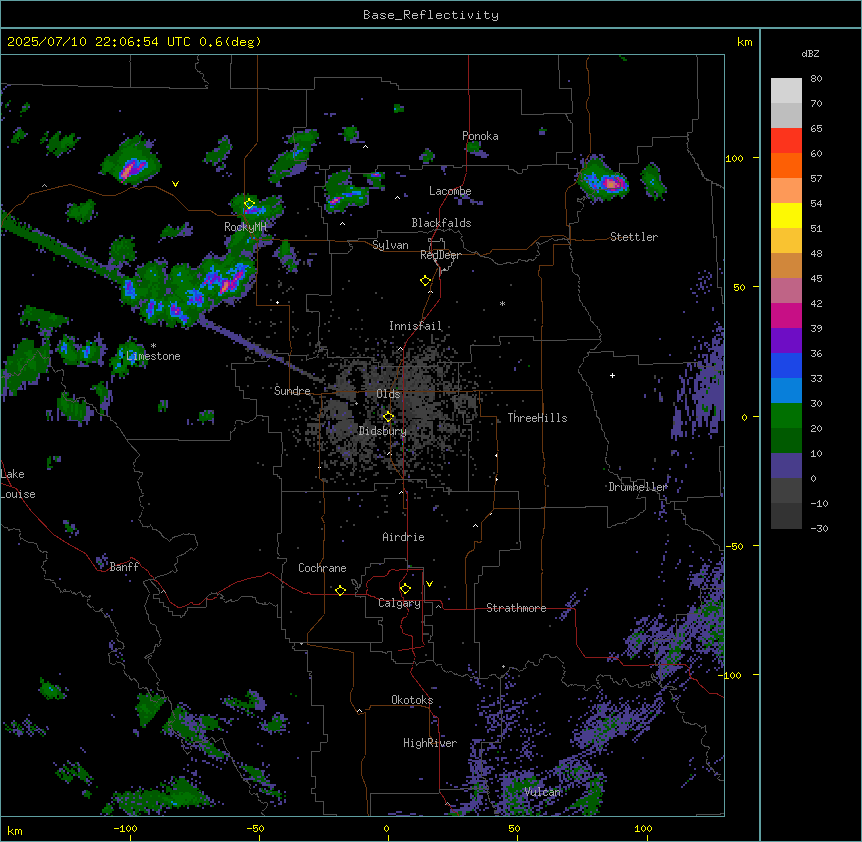Click the Limestone label
The image size is (862, 842).
pyautogui.click(x=153, y=356)
